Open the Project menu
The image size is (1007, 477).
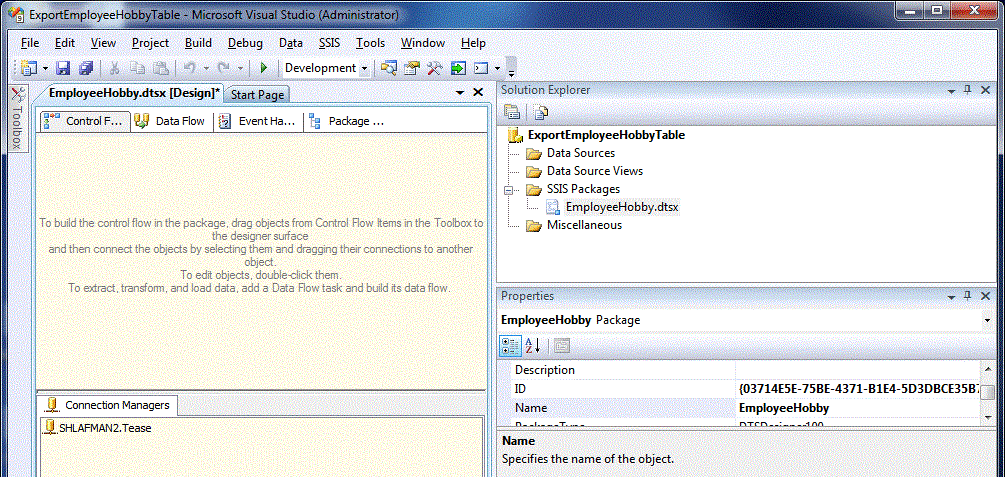[150, 43]
